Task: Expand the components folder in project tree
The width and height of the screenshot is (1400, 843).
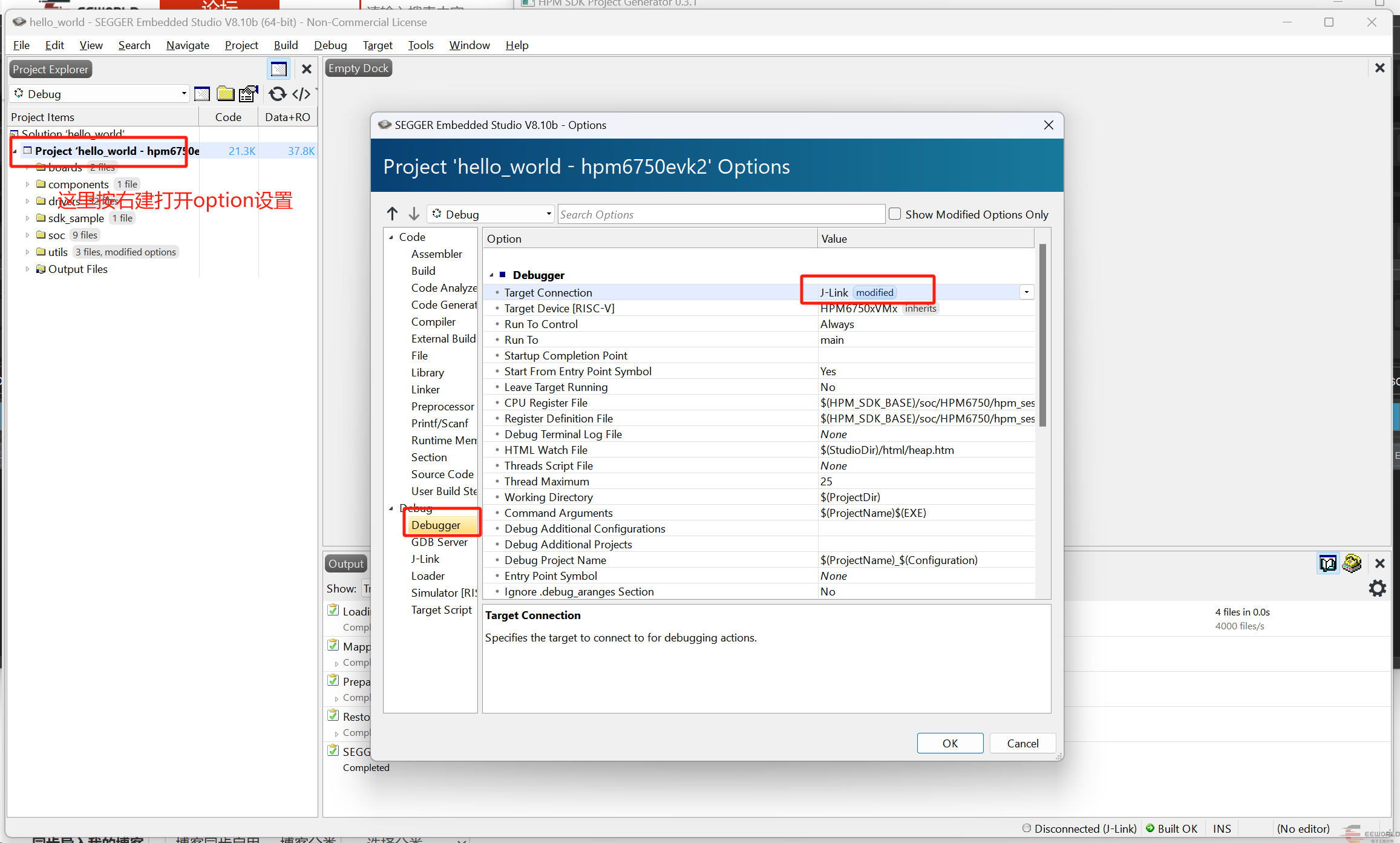Action: 27,184
